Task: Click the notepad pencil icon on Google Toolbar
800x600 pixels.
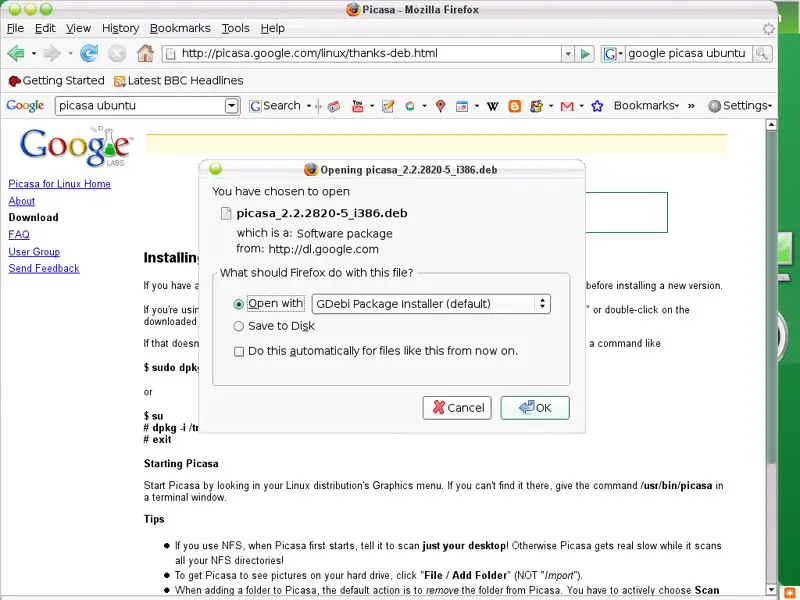Action: pyautogui.click(x=388, y=106)
